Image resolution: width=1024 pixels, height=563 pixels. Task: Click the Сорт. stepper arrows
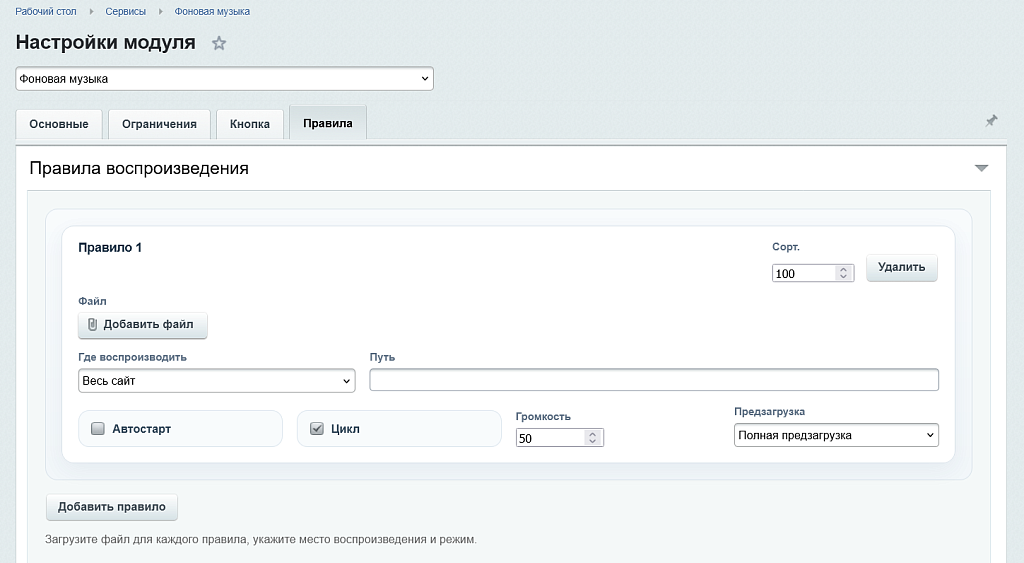click(x=843, y=273)
